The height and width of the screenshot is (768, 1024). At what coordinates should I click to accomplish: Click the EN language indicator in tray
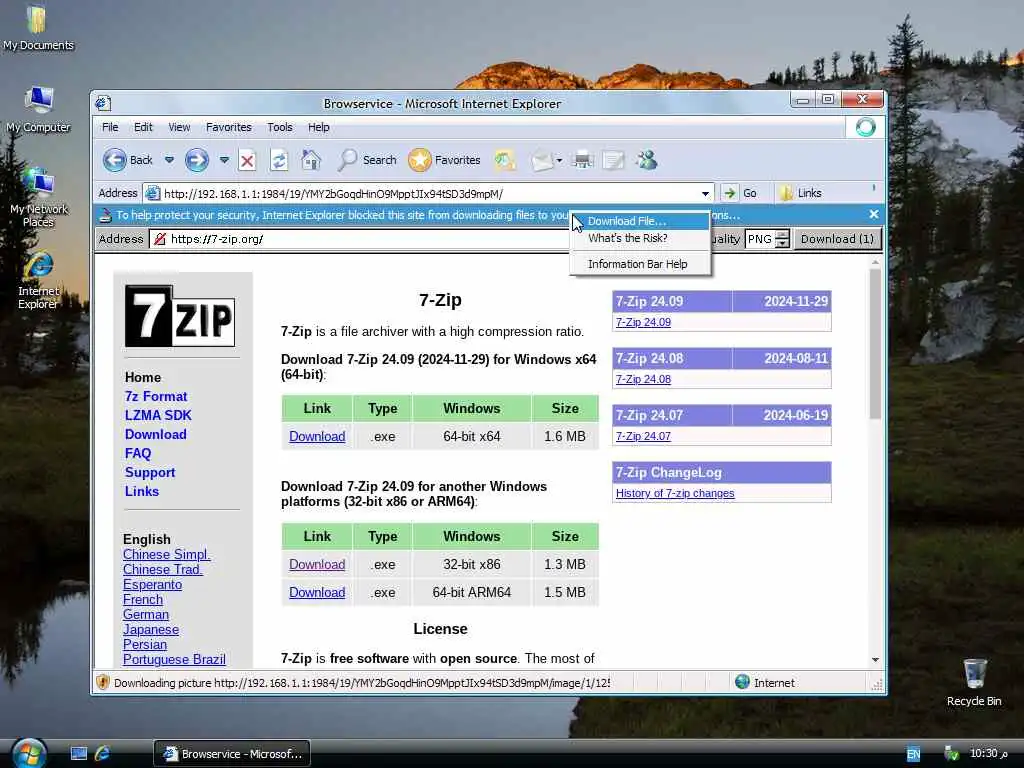pyautogui.click(x=913, y=754)
